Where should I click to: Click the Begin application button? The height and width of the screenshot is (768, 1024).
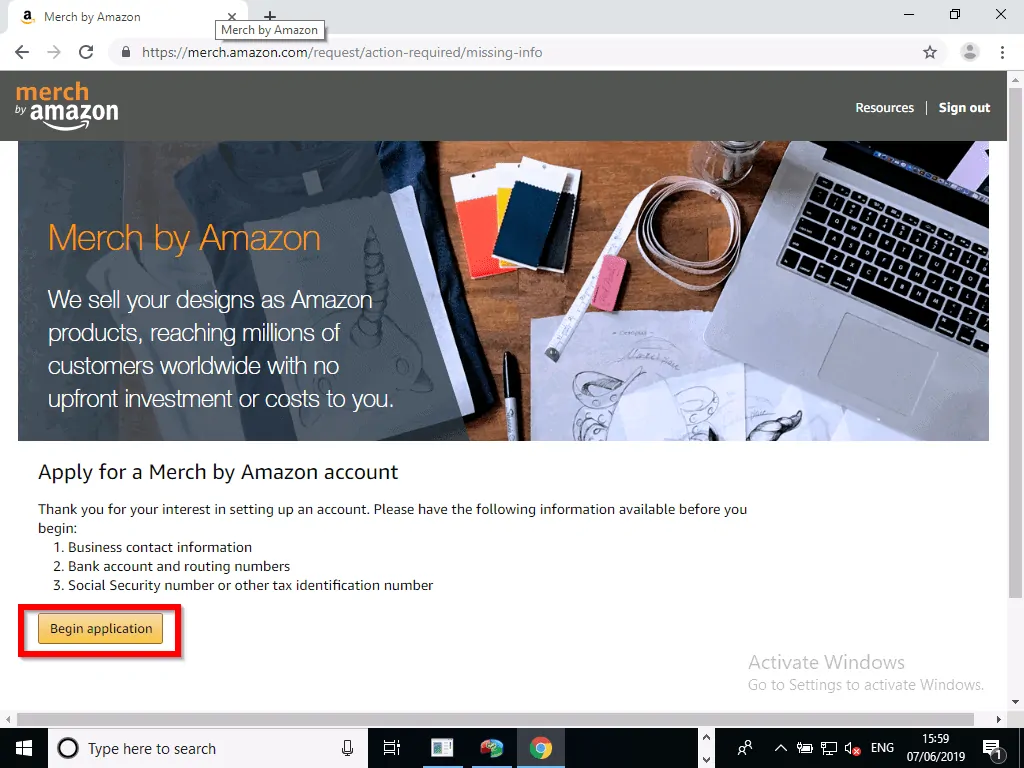click(x=100, y=629)
